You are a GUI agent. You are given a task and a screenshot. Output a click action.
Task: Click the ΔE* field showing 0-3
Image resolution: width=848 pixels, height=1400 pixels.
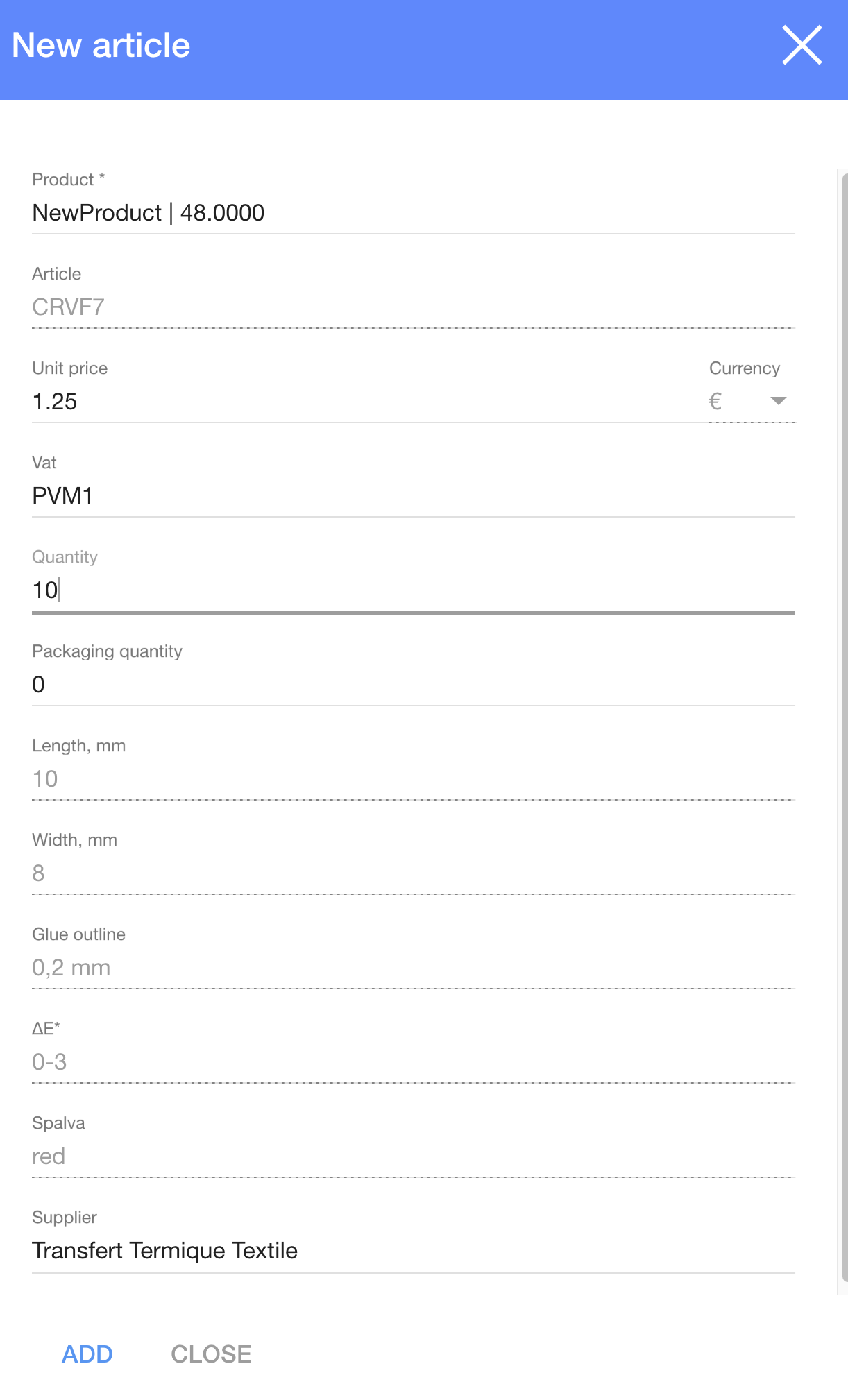pos(412,1062)
